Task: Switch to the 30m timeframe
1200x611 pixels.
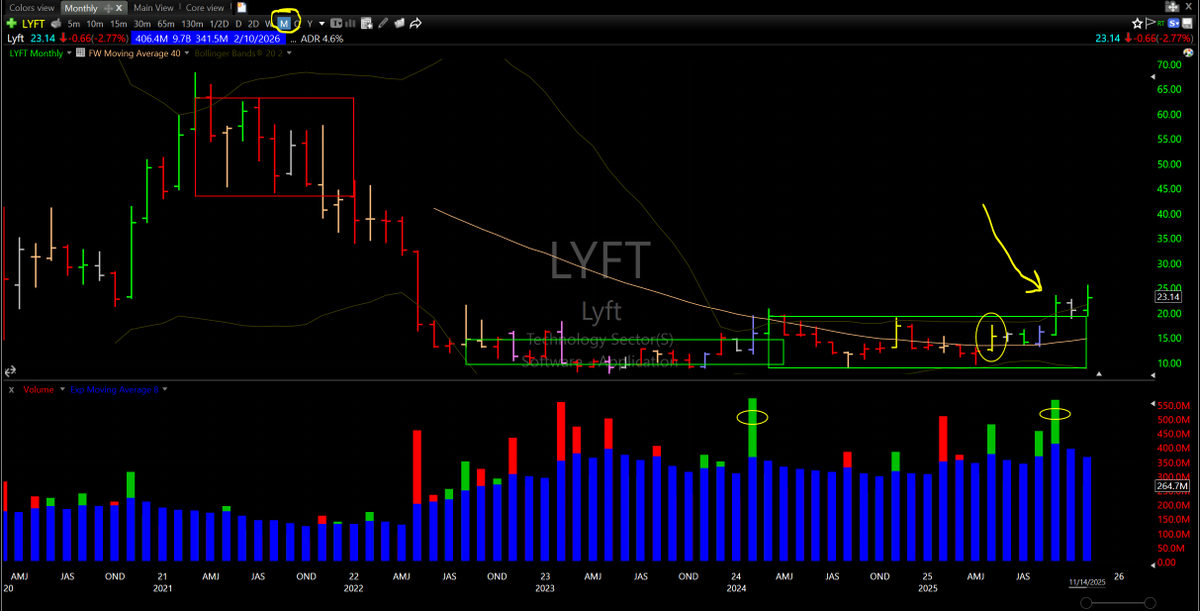Action: (142, 24)
